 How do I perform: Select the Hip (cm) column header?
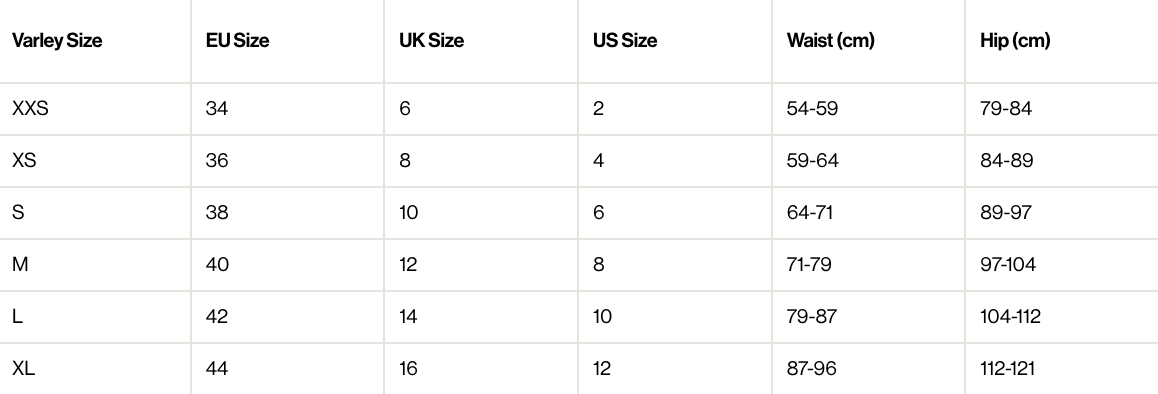pos(1015,41)
